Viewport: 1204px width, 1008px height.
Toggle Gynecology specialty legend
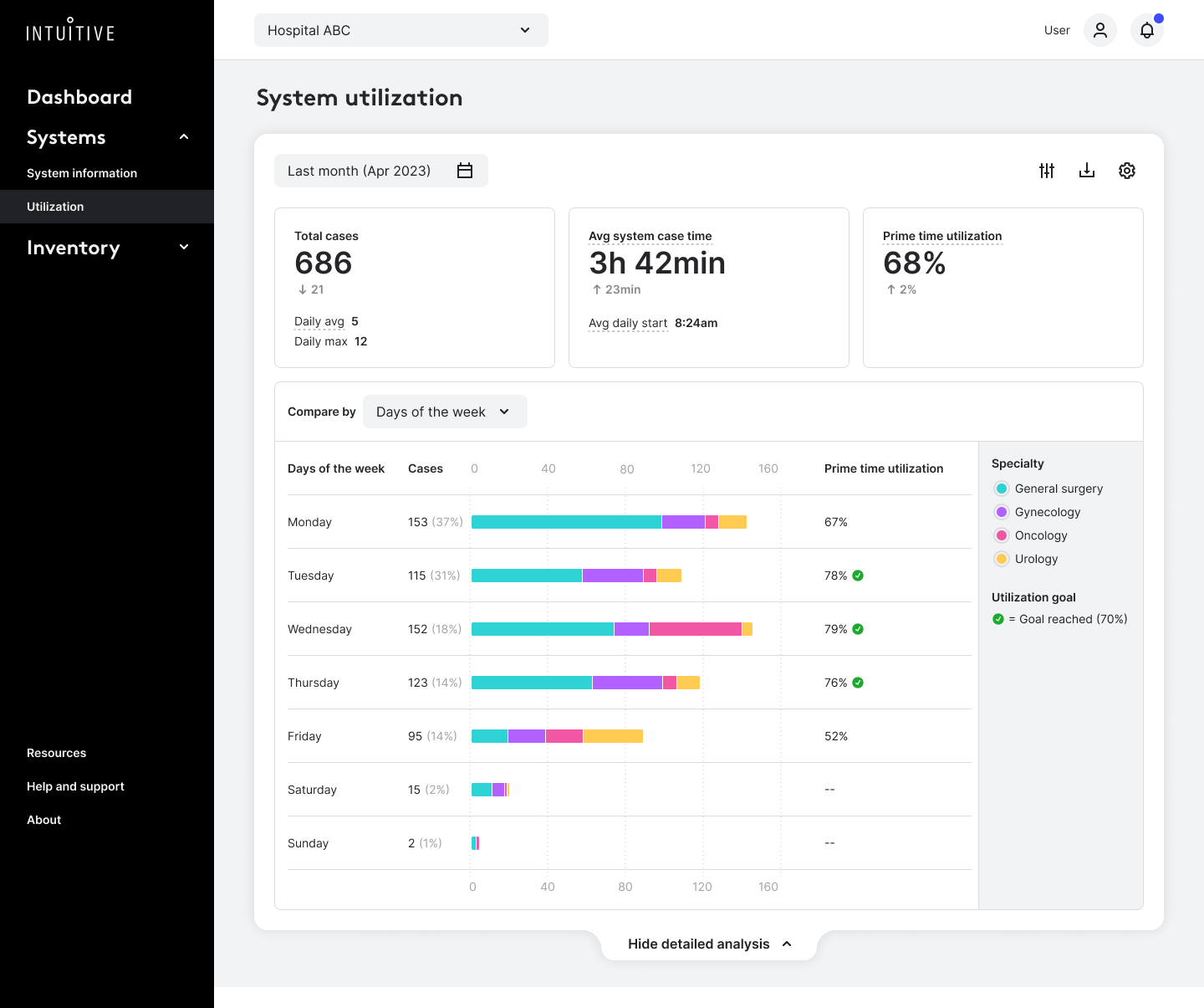1002,512
